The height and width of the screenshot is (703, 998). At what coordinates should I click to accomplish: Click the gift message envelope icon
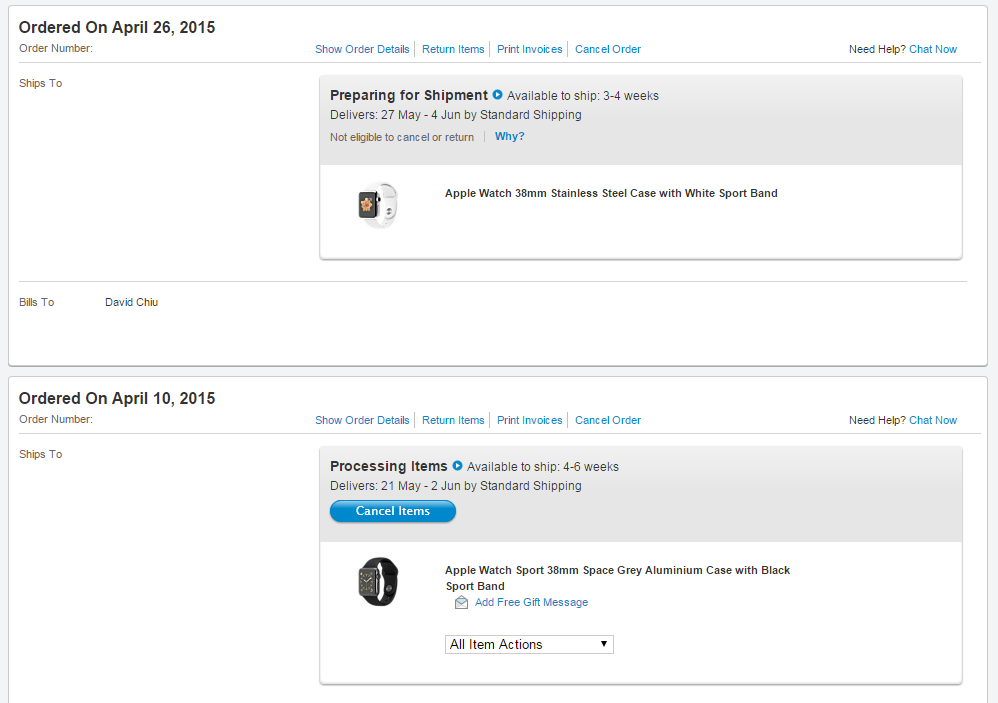pos(461,603)
